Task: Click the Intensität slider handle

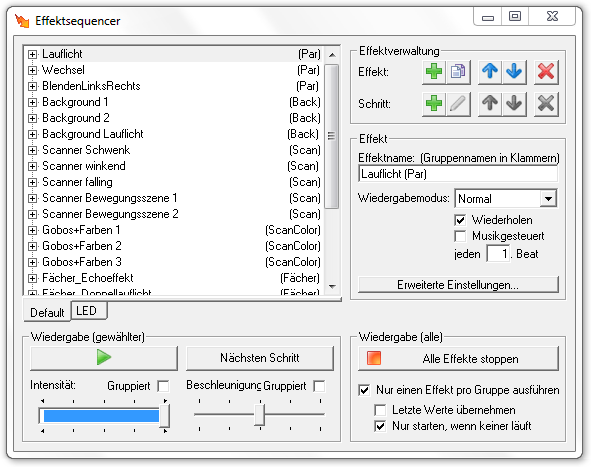Action: [x=164, y=416]
